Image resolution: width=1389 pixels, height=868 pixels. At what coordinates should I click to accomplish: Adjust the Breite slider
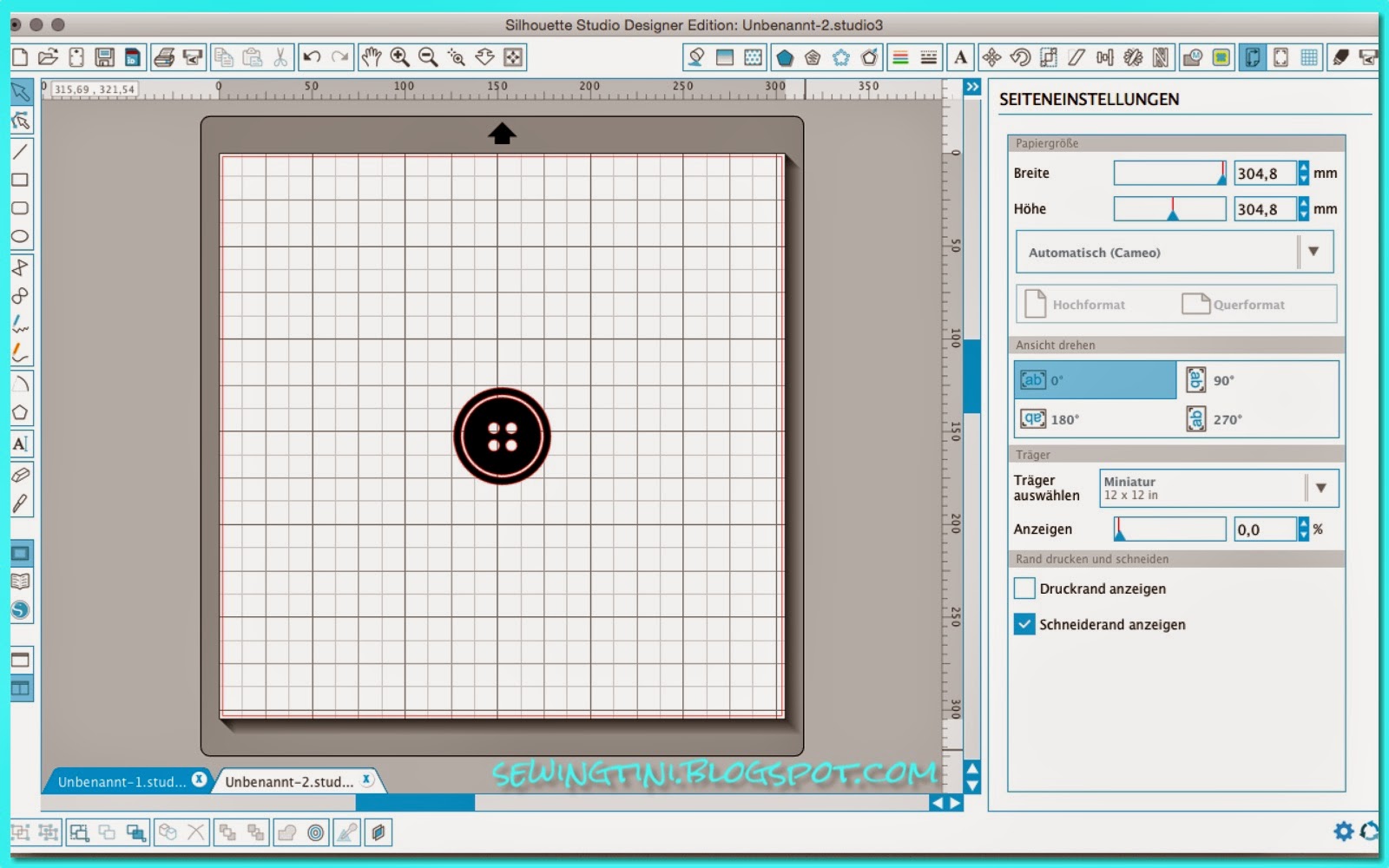click(1170, 174)
